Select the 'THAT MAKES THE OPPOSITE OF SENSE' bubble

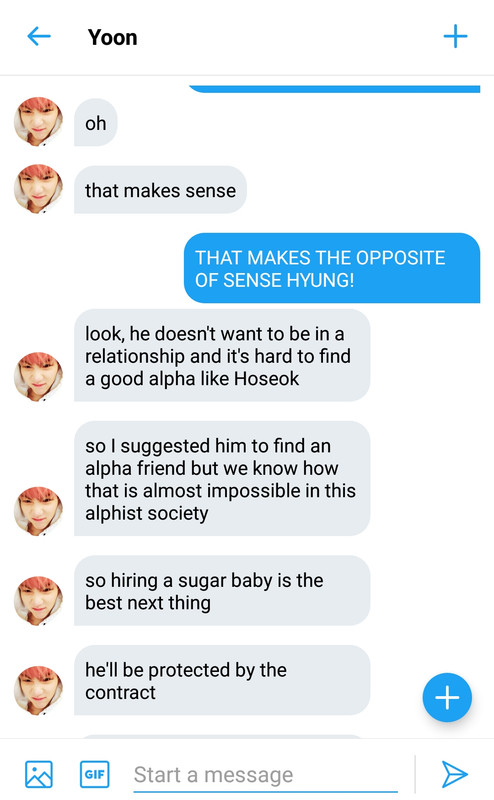point(332,268)
